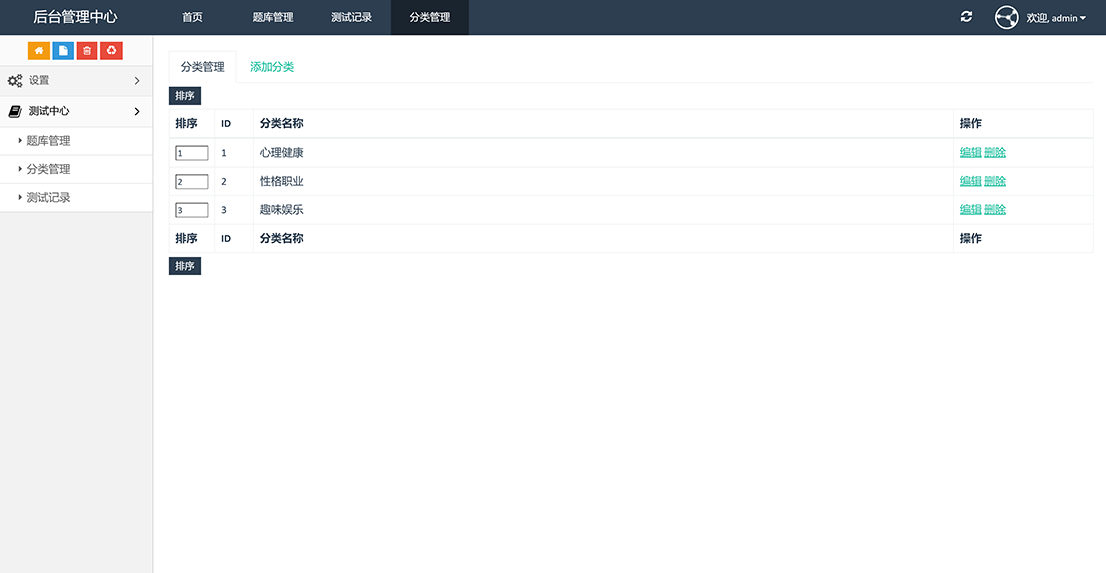
Task: Click the gears icon beside 设置
Action: [x=15, y=81]
